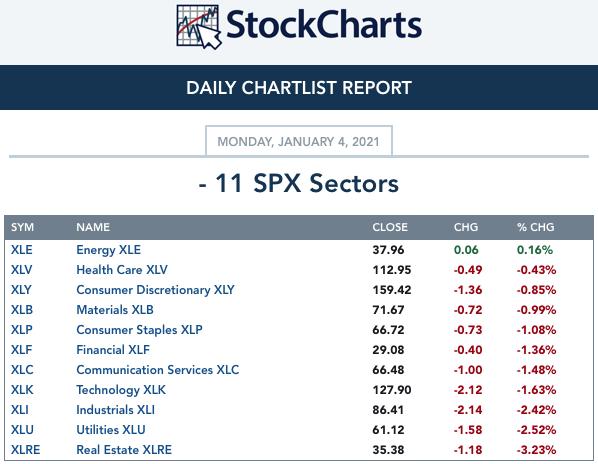
Task: Open the XLE symbol link
Action: point(22,250)
